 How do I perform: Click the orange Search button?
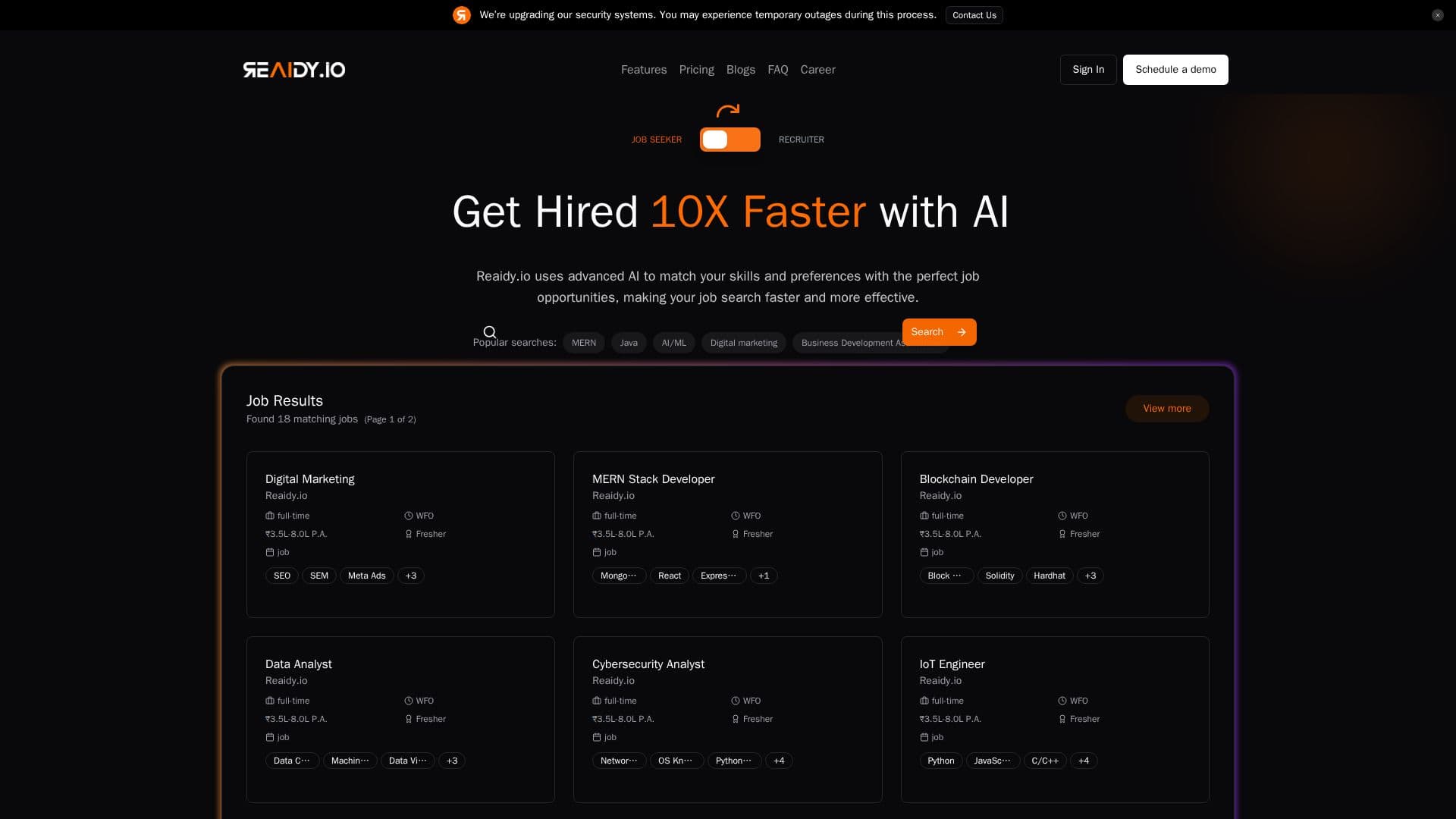(x=940, y=332)
